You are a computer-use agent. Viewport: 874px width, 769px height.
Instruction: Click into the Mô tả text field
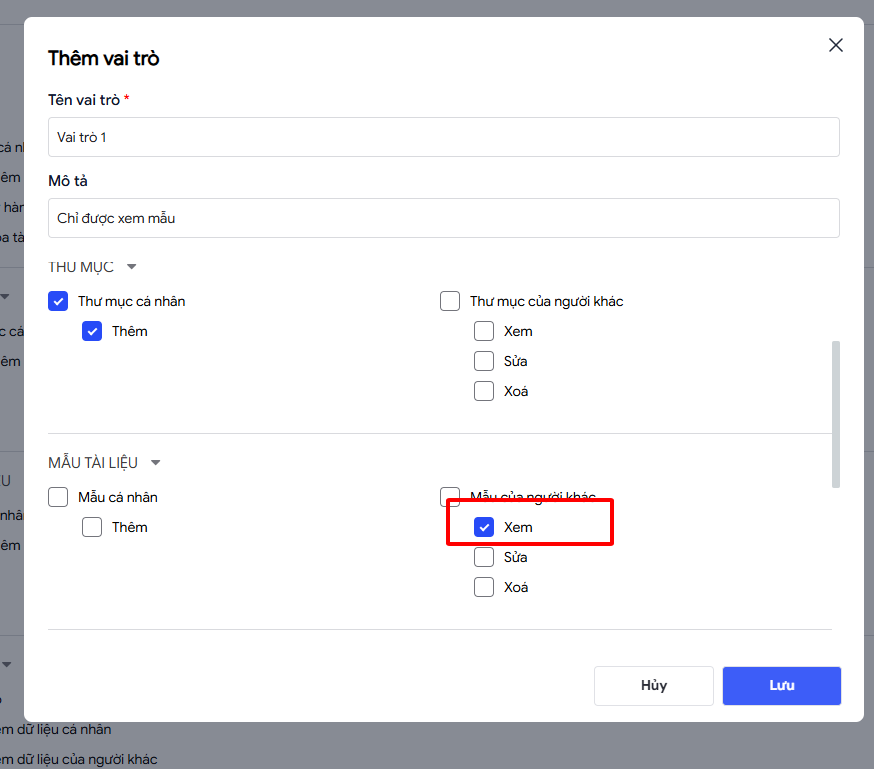coord(443,218)
